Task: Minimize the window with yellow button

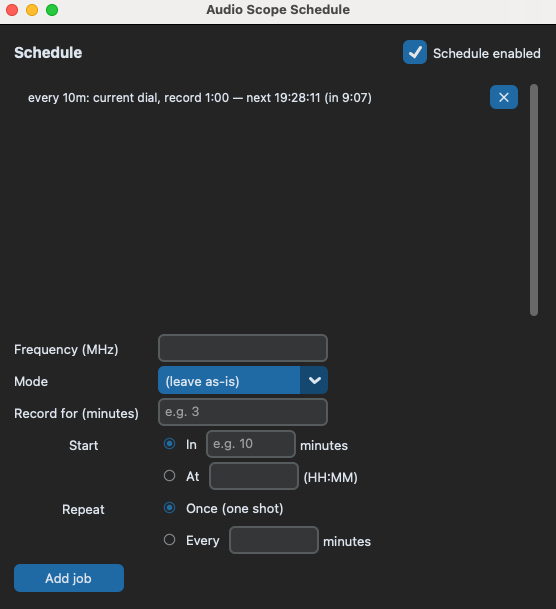Action: (x=32, y=10)
